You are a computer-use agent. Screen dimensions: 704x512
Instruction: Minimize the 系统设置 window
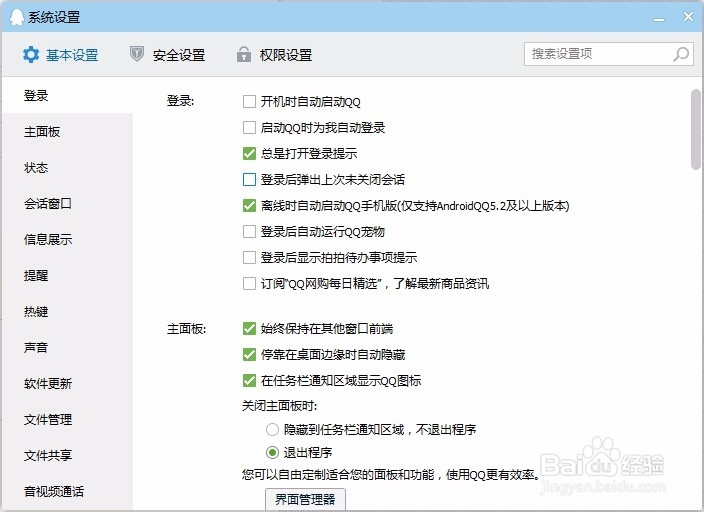659,19
